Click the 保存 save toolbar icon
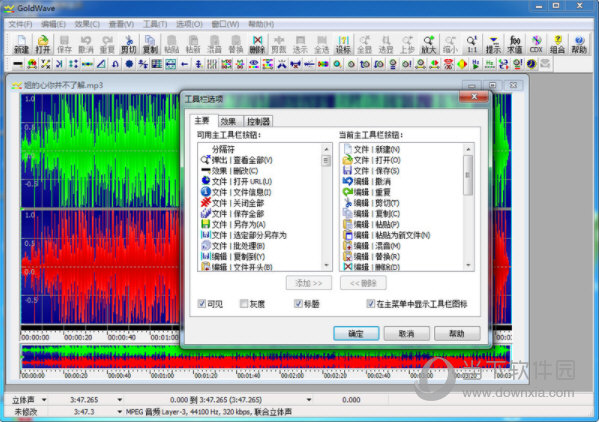Image resolution: width=599 pixels, height=422 pixels. coord(64,44)
